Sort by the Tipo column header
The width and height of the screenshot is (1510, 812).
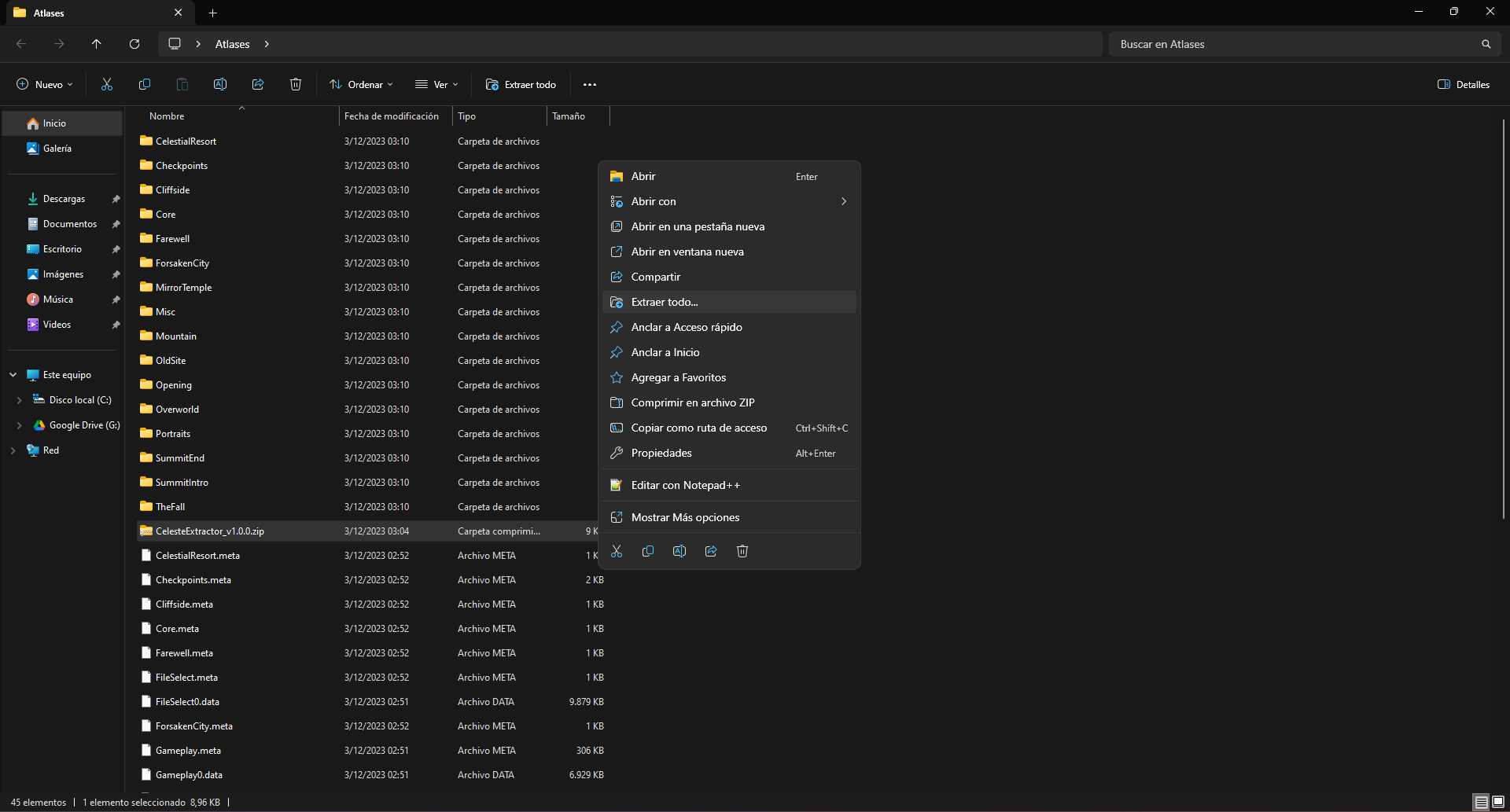coord(499,116)
